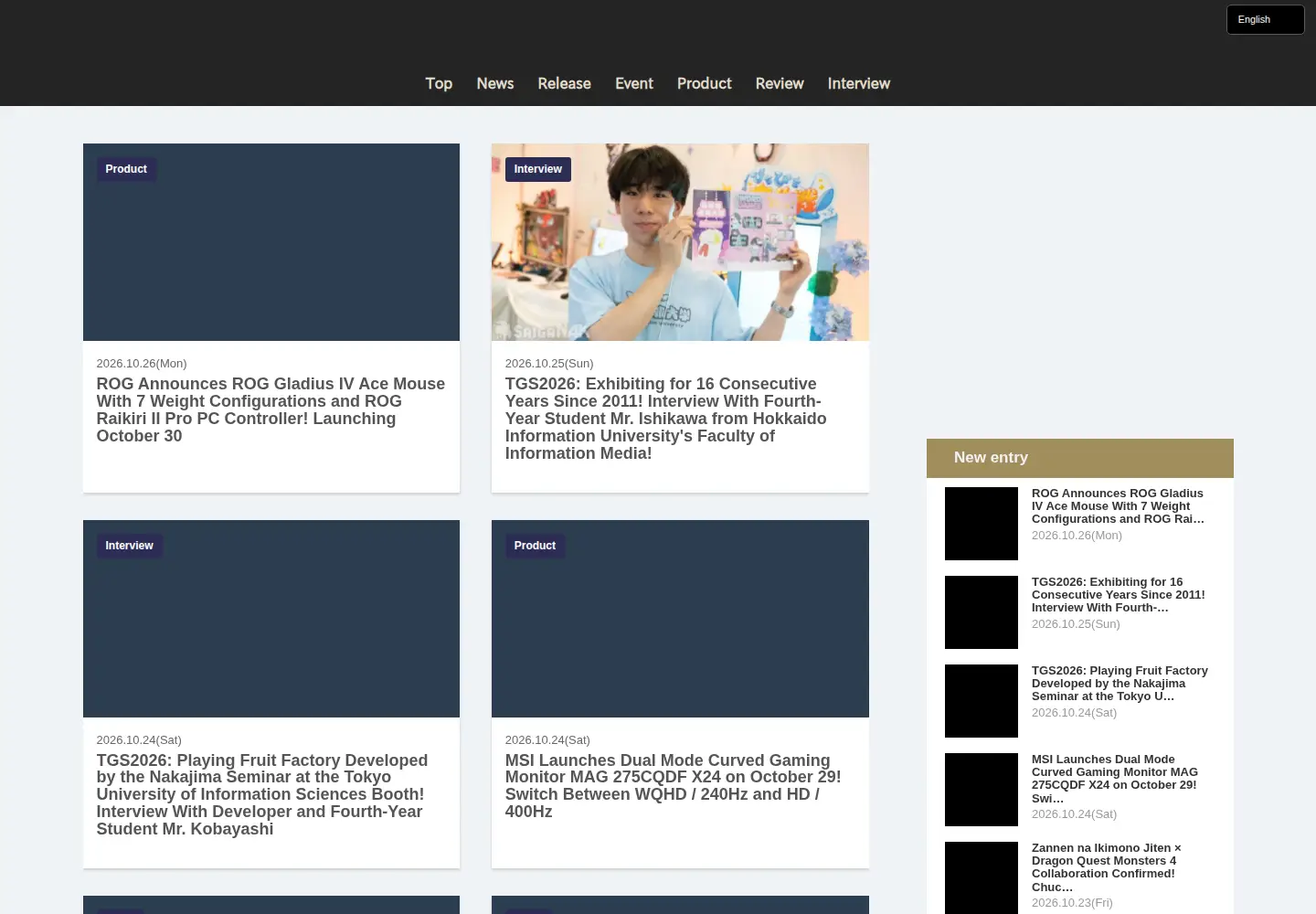Viewport: 1316px width, 914px height.
Task: Click the 2026.10.25(Sun) date in New entry
Action: coord(1076,624)
